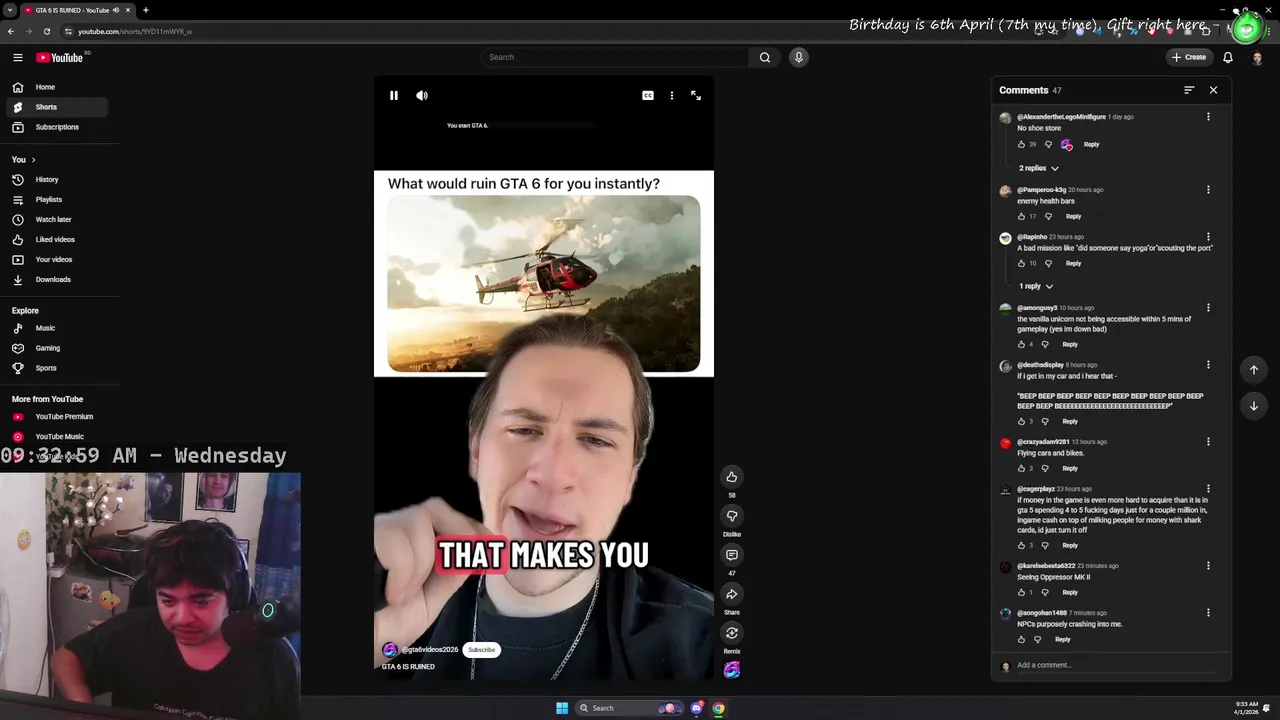Screen dimensions: 1280x720
Task: Open the YouTube guide hamburger menu
Action: 17,58
